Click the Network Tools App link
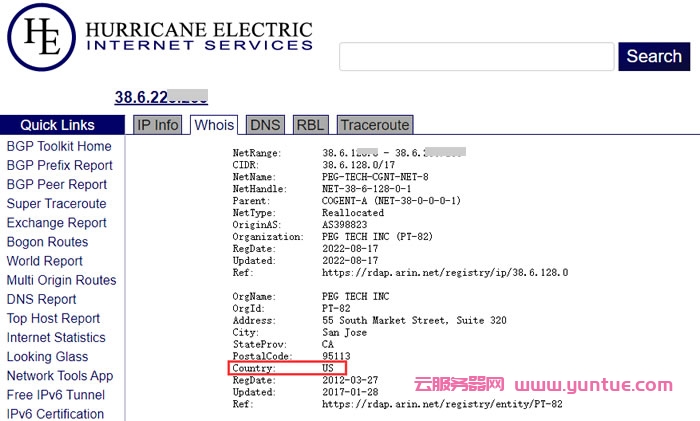 60,376
